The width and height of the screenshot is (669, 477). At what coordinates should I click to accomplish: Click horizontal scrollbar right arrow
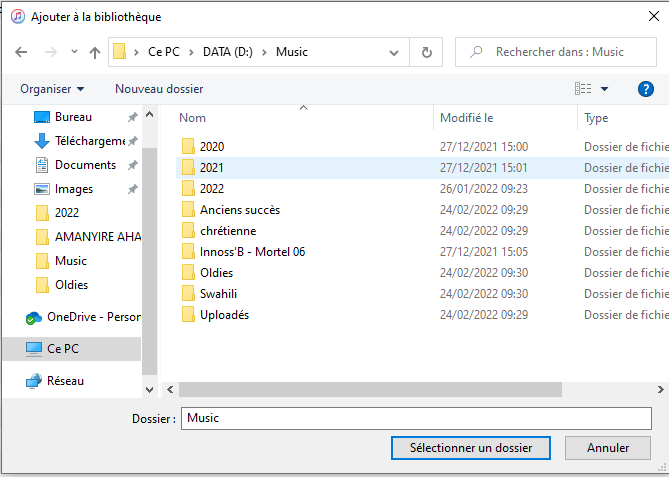coord(660,390)
